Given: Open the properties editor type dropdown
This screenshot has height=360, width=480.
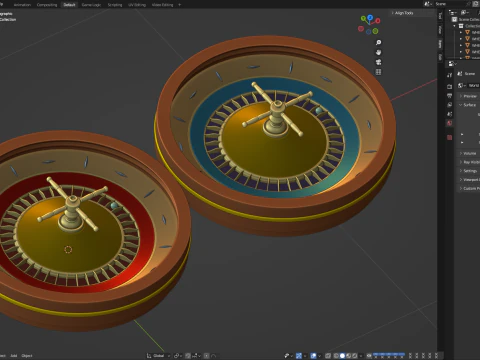Looking at the screenshot, I should 452,63.
